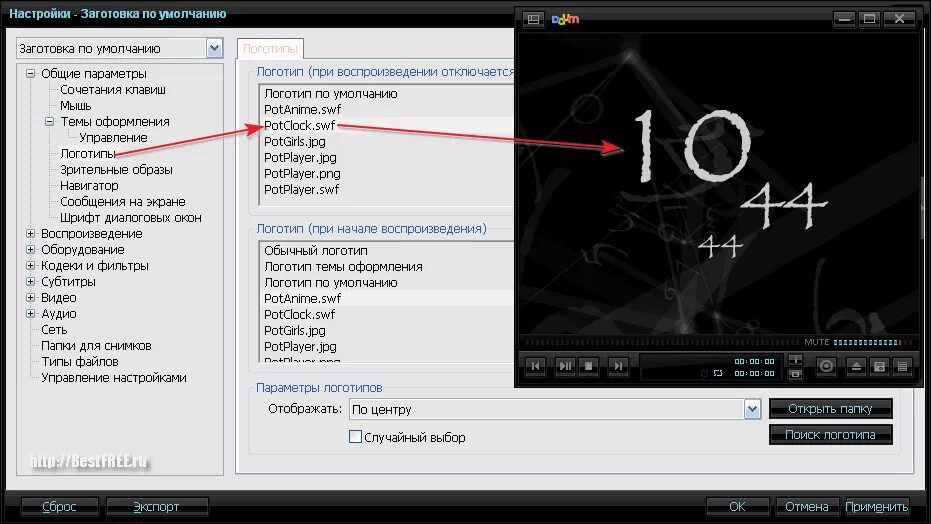Confirm settings with the 'OK' button

tap(737, 507)
